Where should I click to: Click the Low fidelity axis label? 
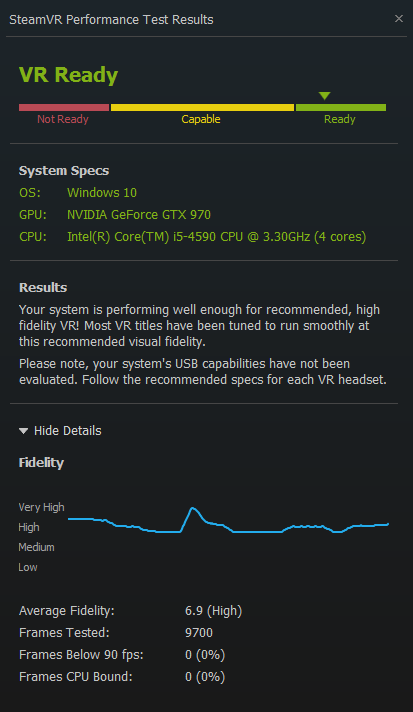click(x=28, y=567)
